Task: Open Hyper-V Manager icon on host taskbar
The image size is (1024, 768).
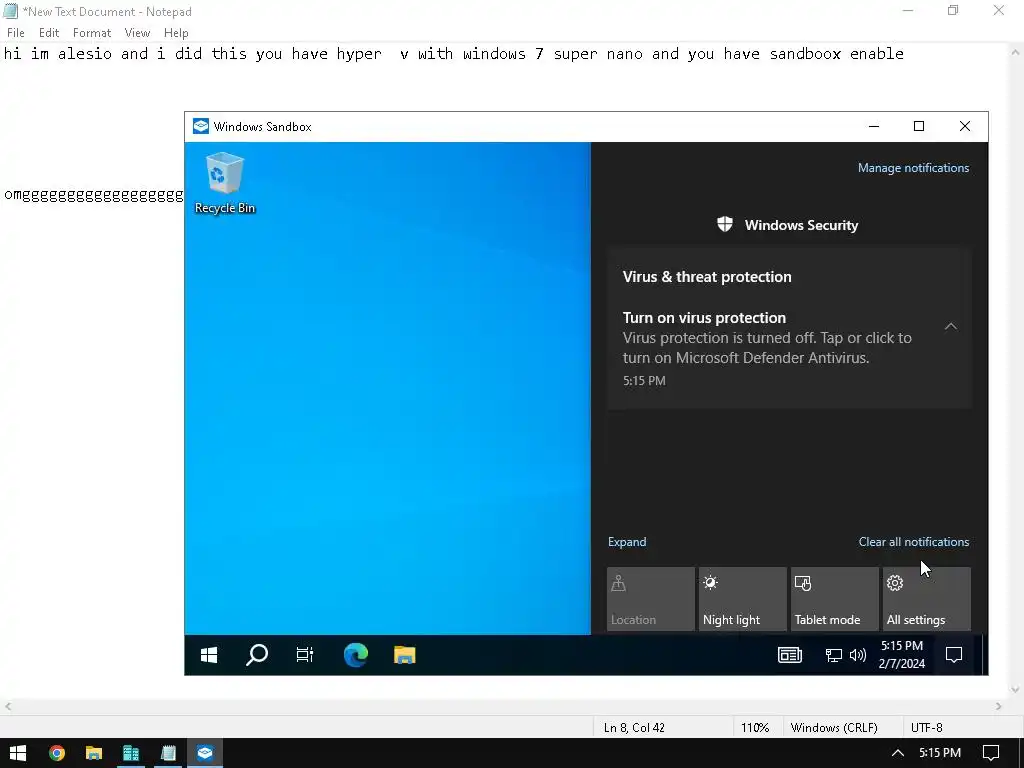Action: pyautogui.click(x=131, y=753)
